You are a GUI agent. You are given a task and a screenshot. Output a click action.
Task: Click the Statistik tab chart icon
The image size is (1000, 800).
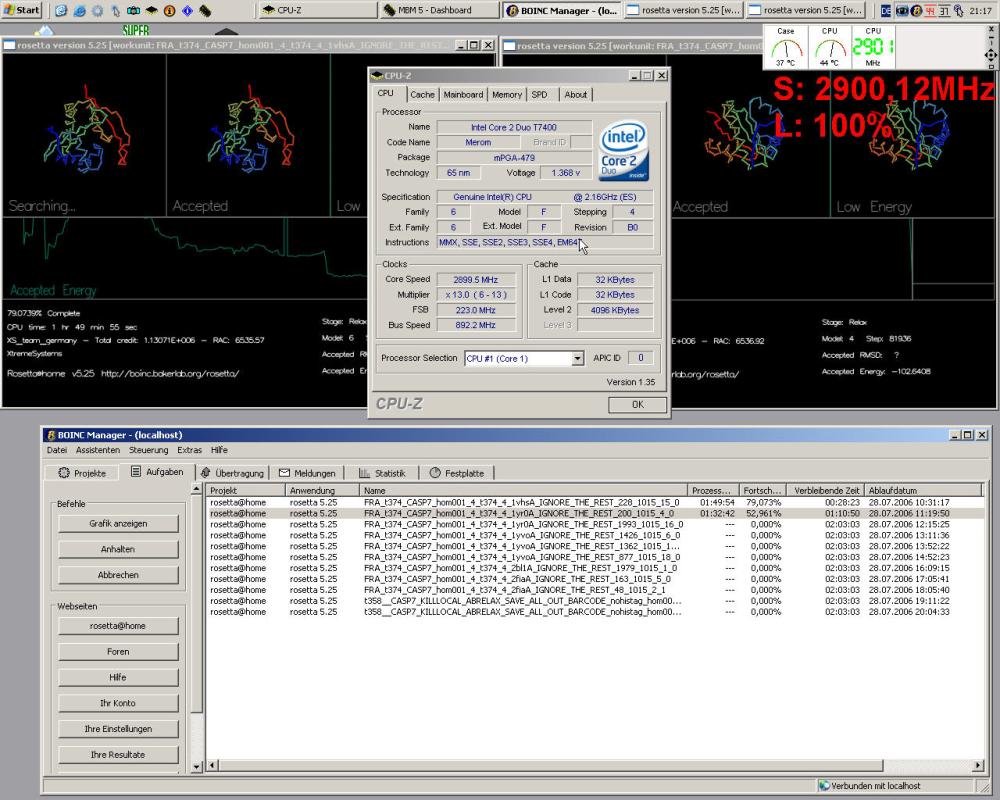click(364, 473)
